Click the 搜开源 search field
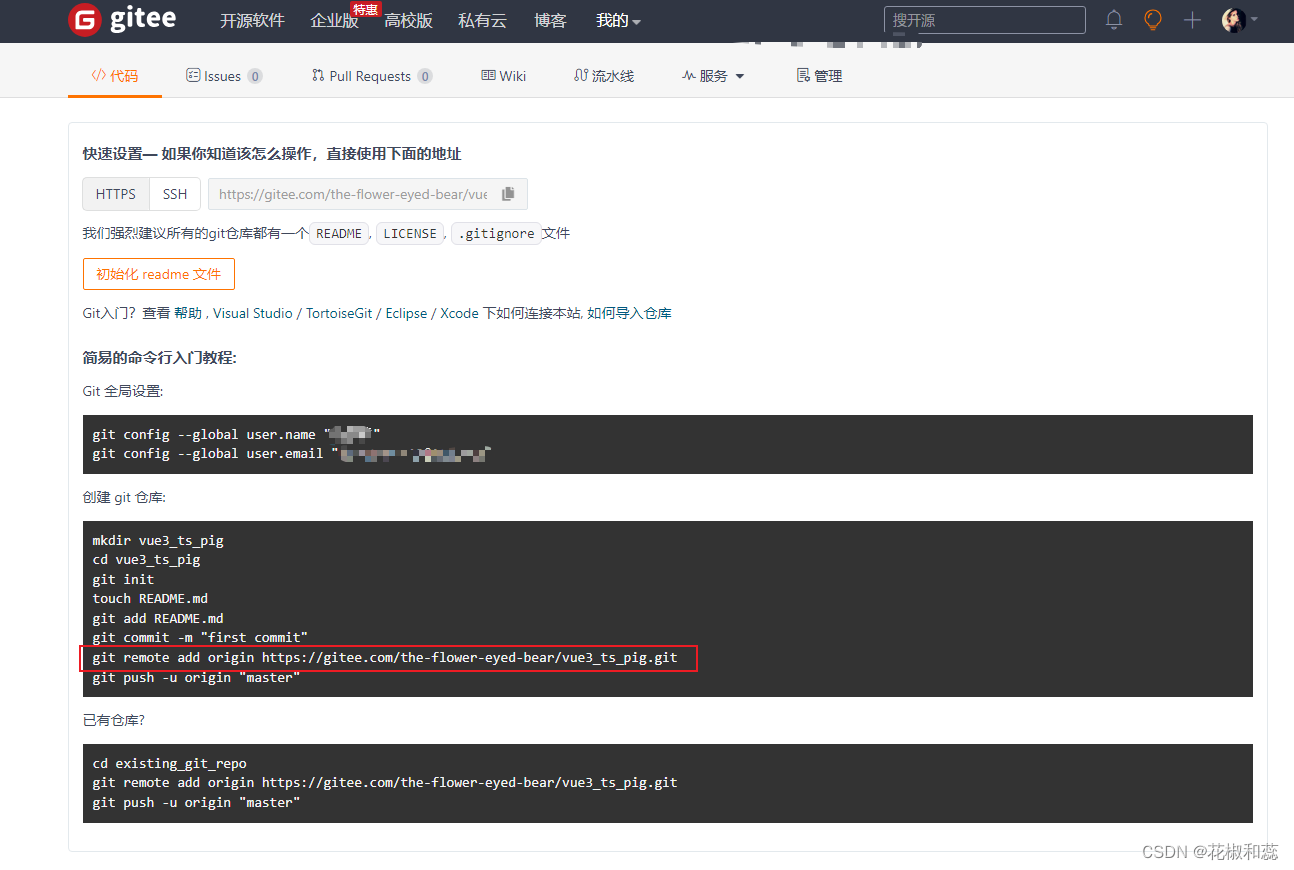 (x=984, y=20)
